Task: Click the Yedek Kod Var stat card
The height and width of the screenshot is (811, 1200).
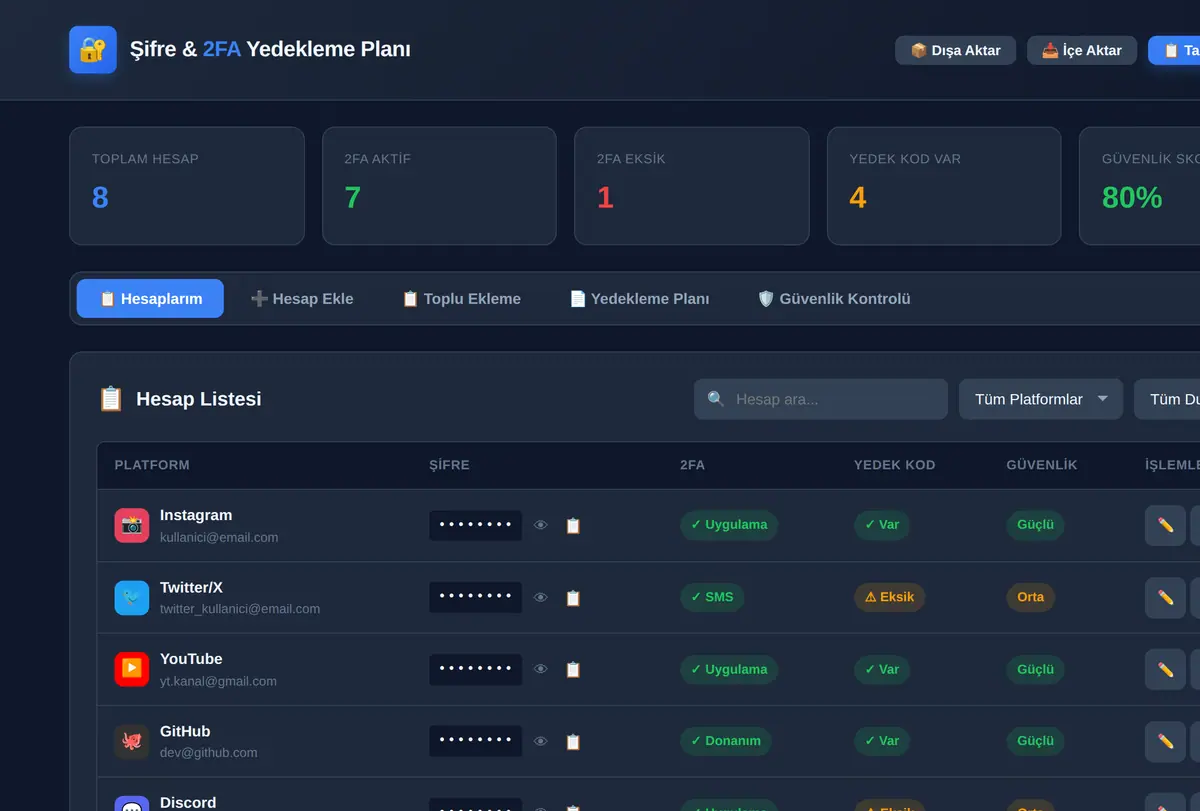Action: point(944,186)
